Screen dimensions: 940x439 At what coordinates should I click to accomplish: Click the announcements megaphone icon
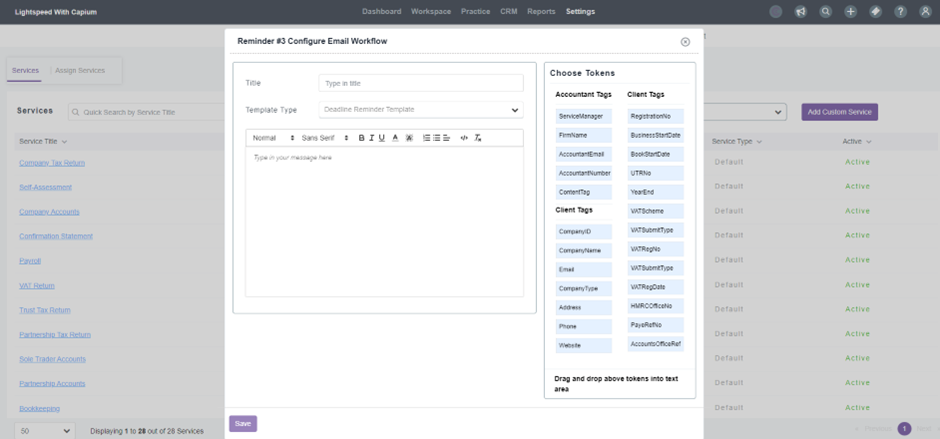(x=800, y=11)
